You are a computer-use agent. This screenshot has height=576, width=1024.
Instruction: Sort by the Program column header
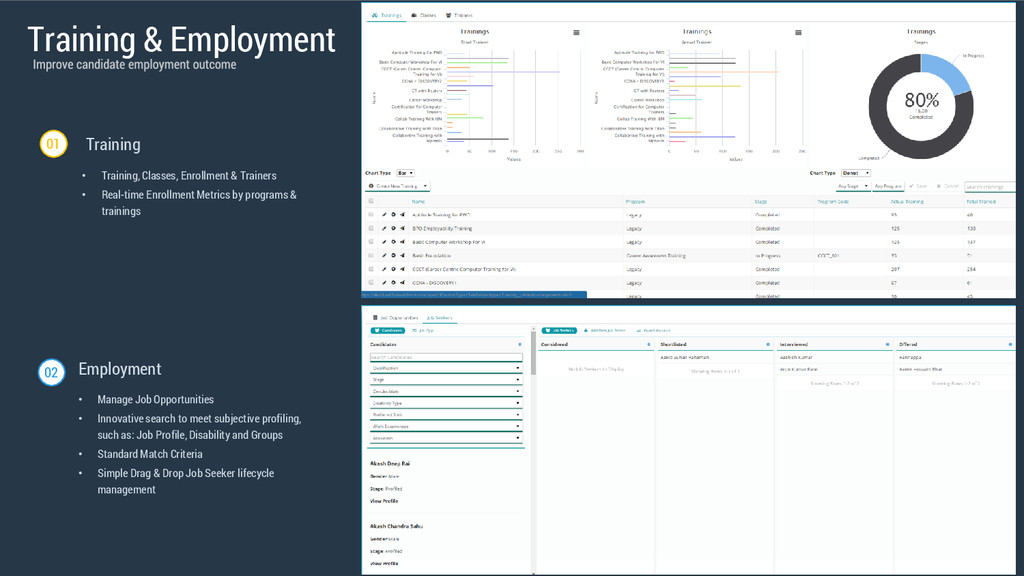tap(635, 201)
